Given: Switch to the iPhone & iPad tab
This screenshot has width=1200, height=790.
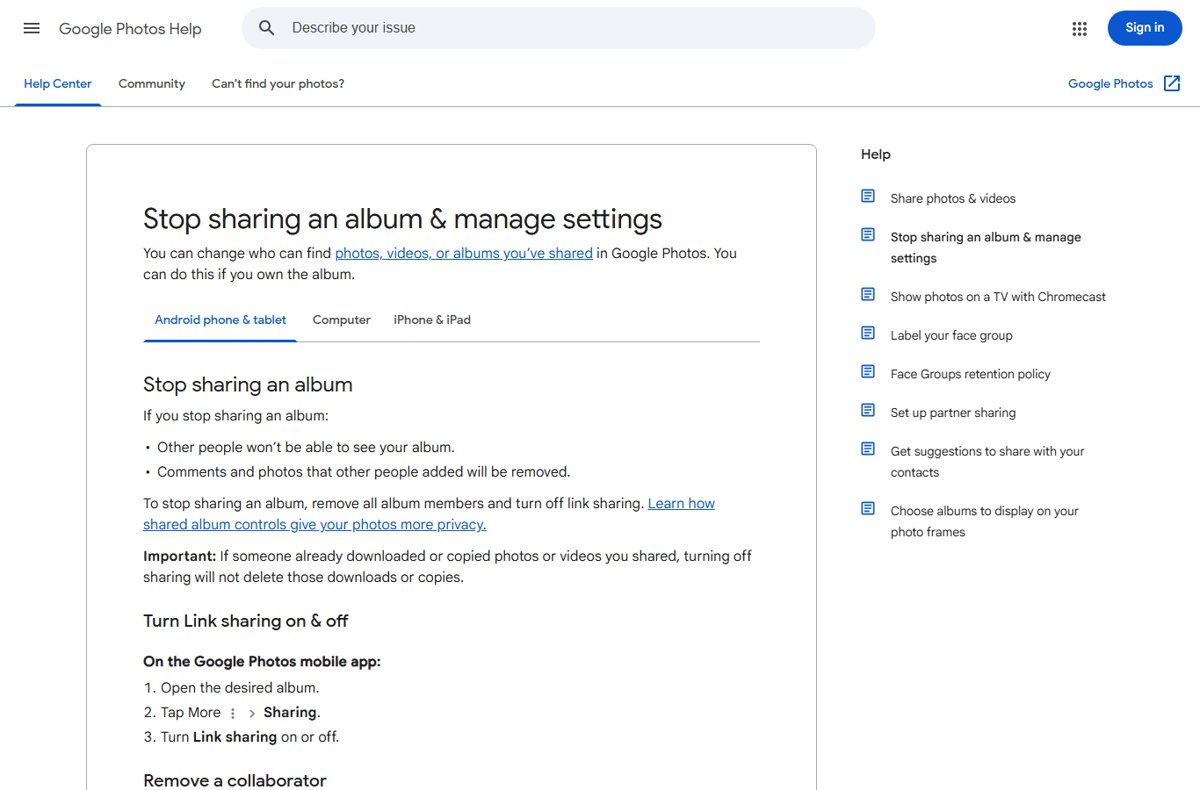Looking at the screenshot, I should pyautogui.click(x=432, y=320).
